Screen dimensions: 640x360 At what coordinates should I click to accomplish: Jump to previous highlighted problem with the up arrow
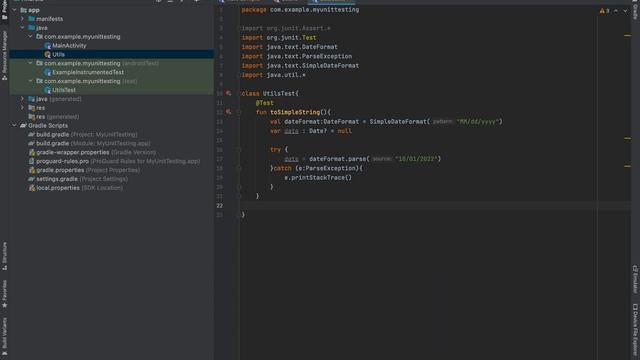616,11
